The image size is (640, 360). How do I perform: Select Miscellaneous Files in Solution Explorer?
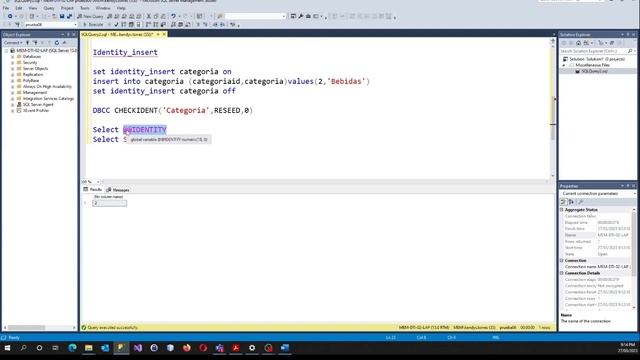[592, 65]
